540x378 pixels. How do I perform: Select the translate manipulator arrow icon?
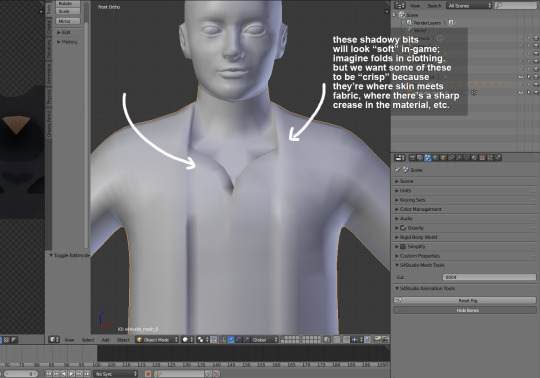click(x=231, y=340)
